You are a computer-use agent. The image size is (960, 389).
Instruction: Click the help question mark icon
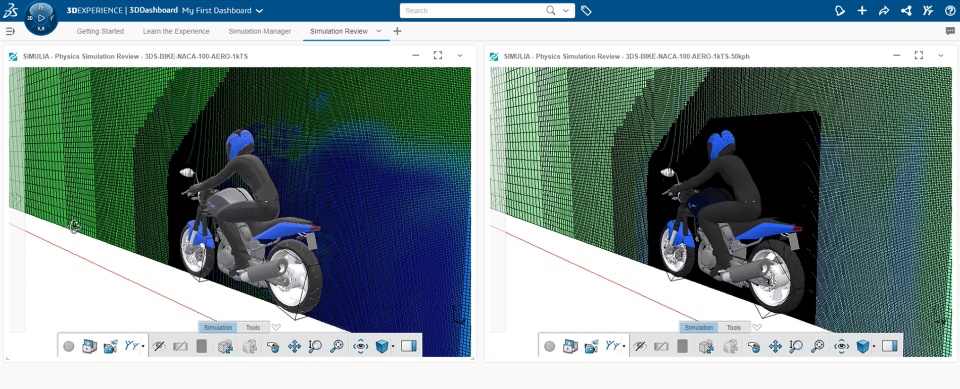tap(950, 10)
